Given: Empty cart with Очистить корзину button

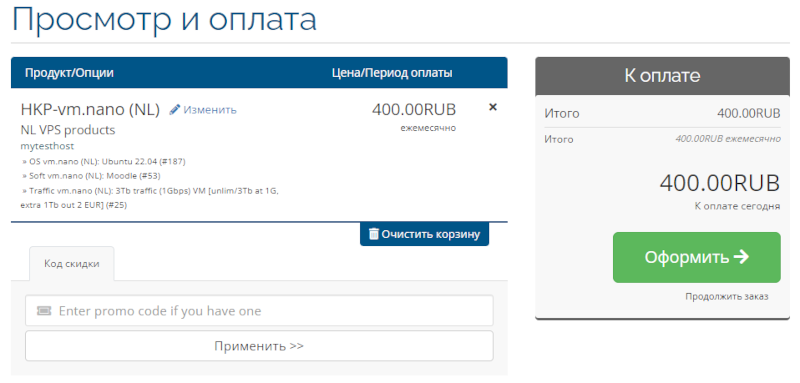Looking at the screenshot, I should pyautogui.click(x=424, y=234).
